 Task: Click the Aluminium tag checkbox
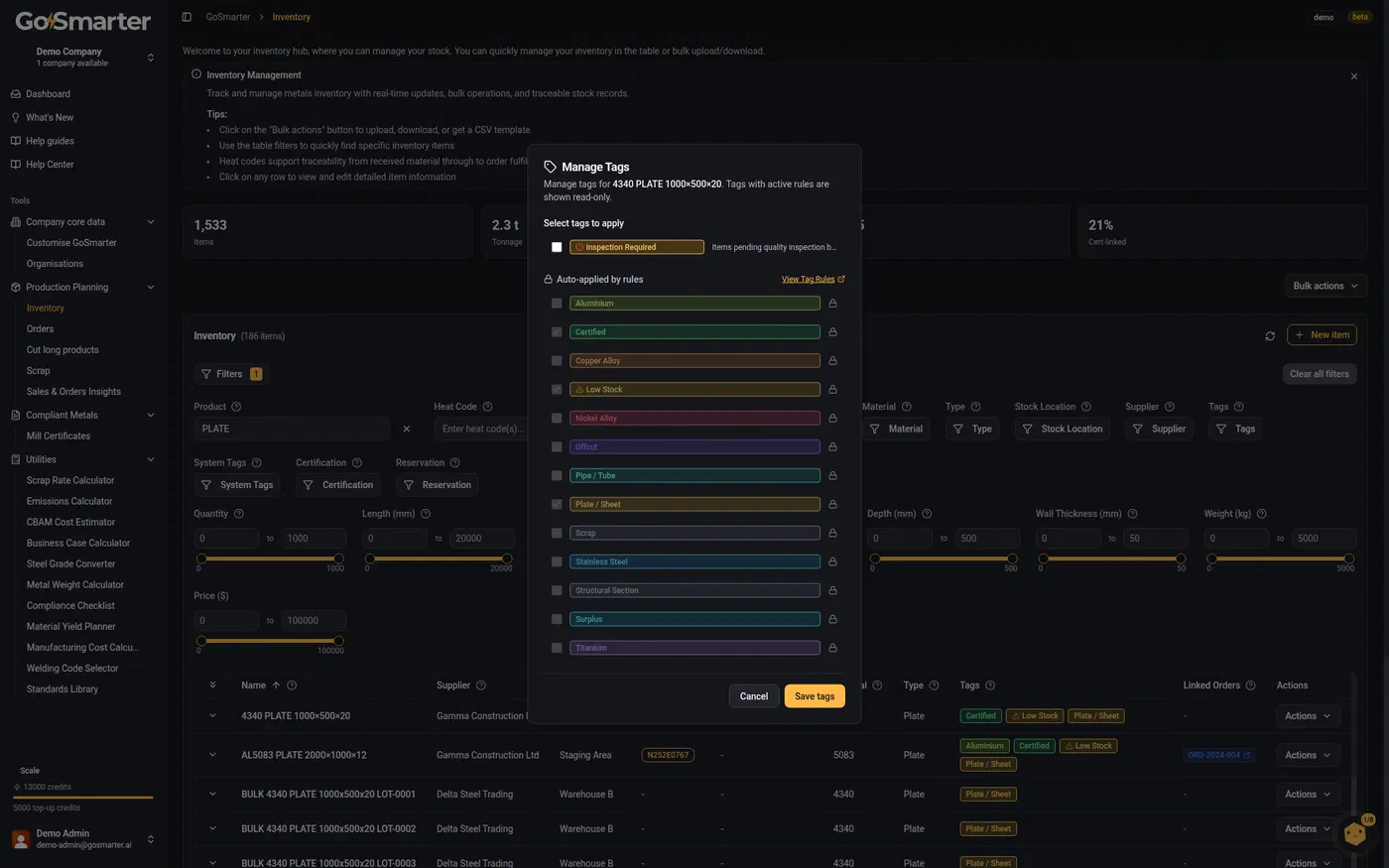coord(557,304)
